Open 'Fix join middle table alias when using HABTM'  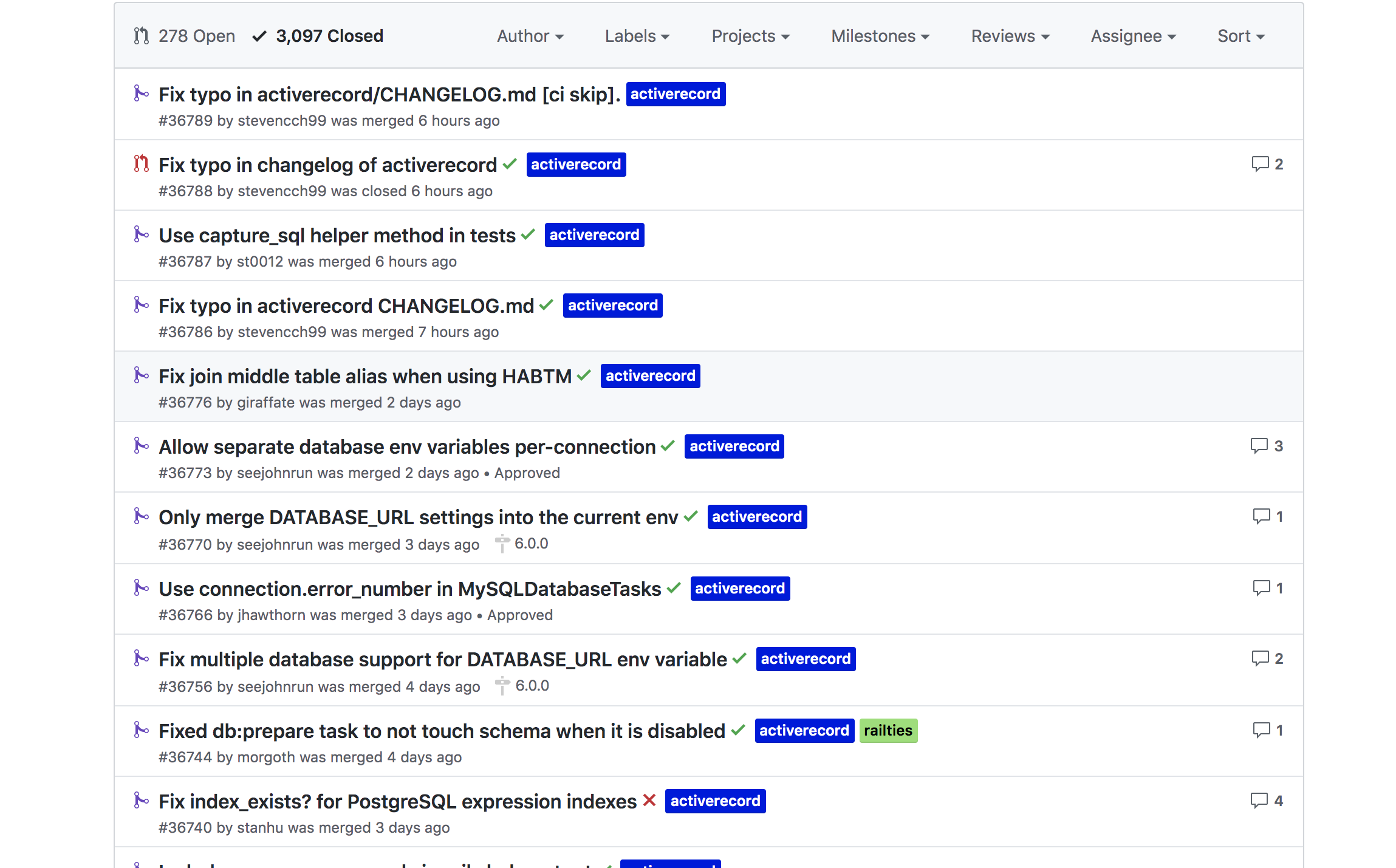click(x=365, y=377)
